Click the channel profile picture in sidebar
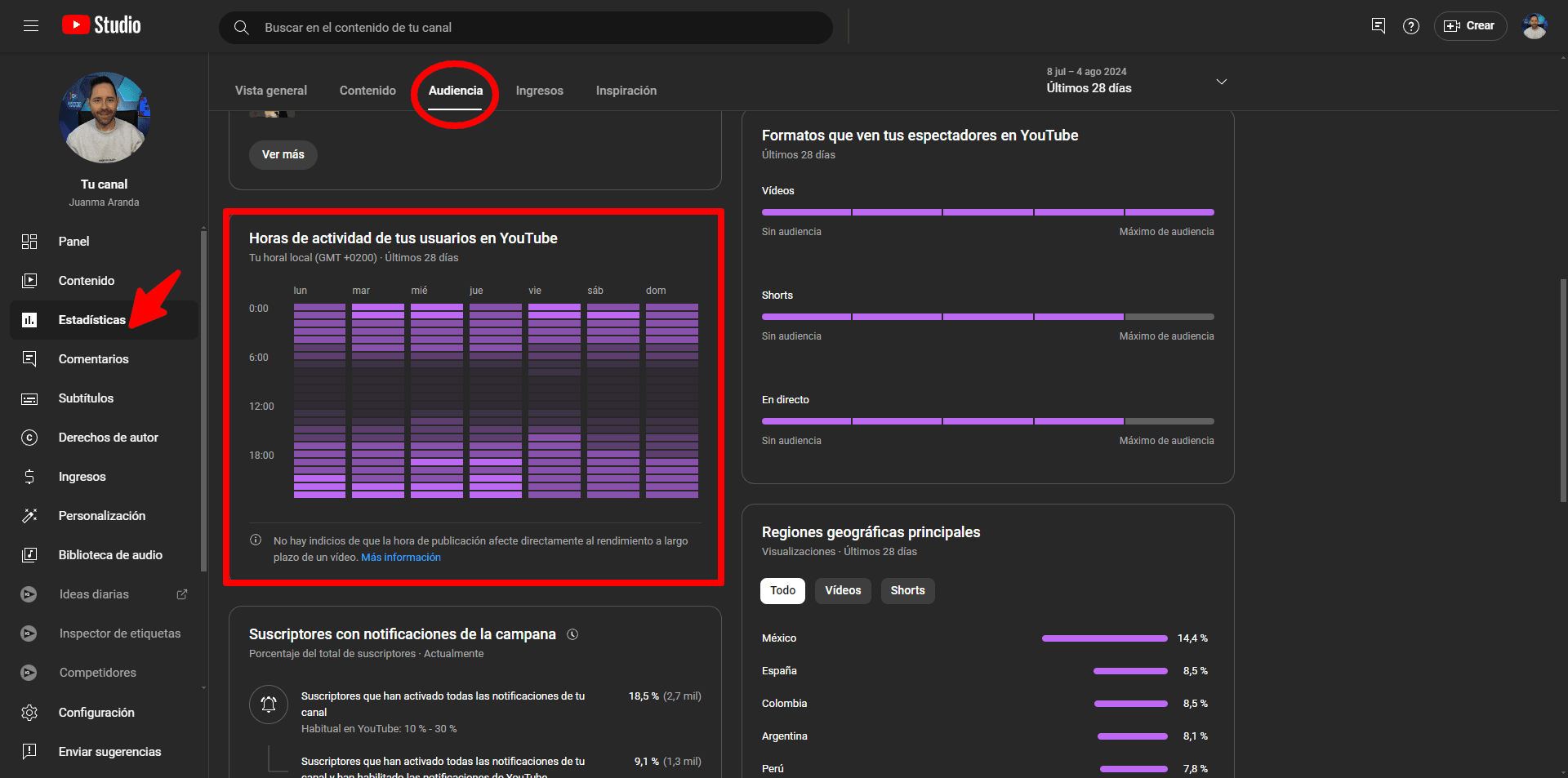The image size is (1568, 778). [x=105, y=118]
